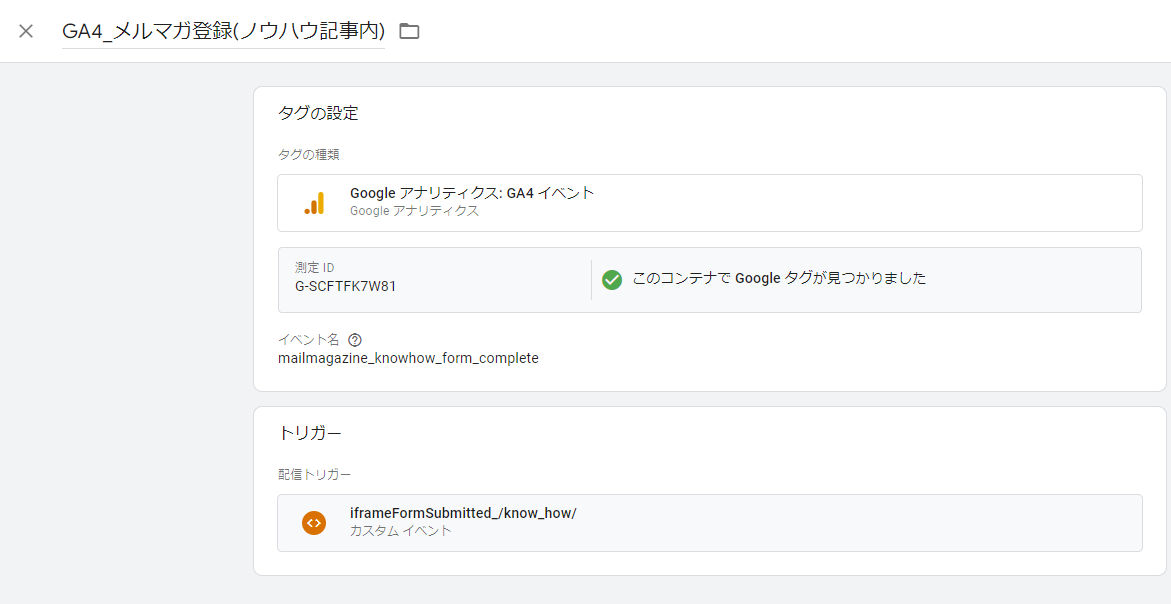Open the folder icon next to the tag name

[408, 31]
